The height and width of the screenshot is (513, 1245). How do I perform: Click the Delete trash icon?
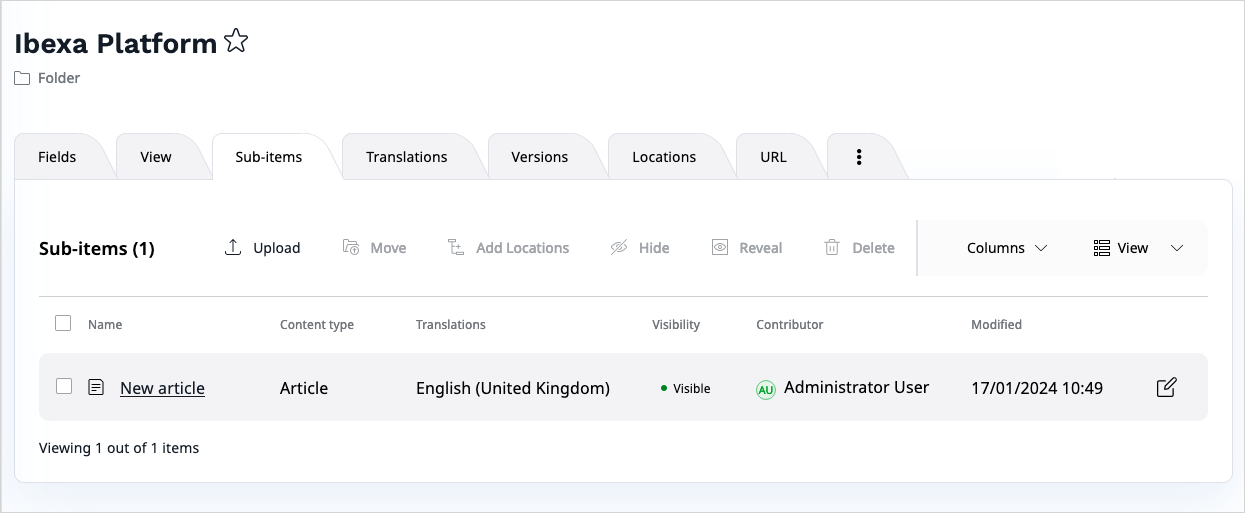832,248
